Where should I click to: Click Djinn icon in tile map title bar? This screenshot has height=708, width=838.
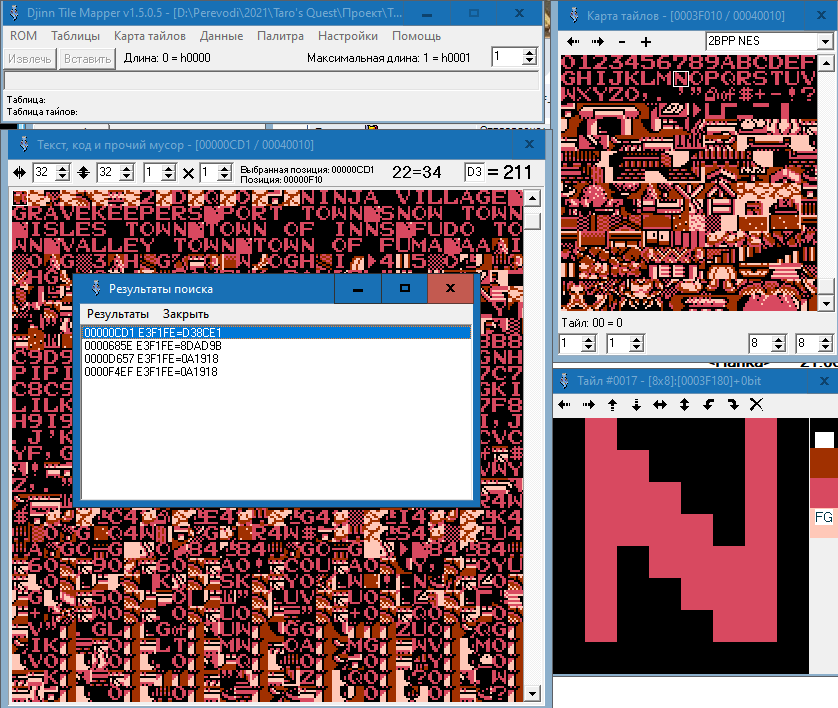click(574, 15)
